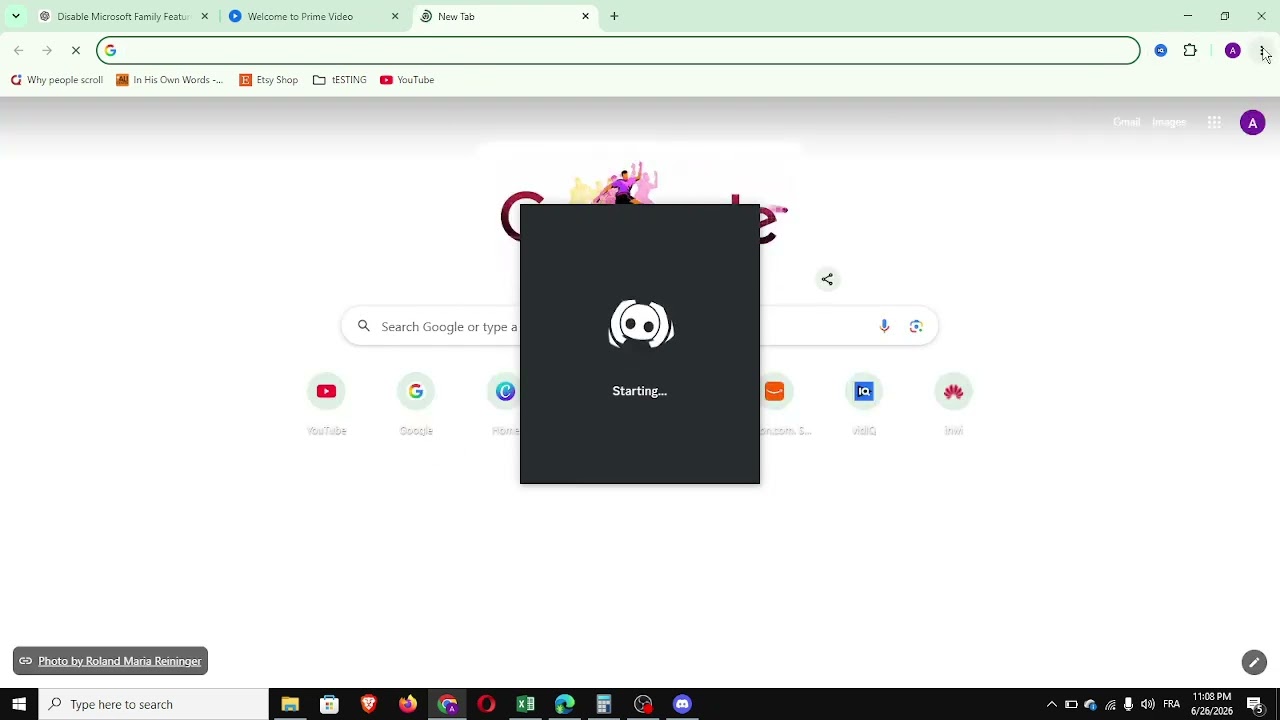Click the Type here to search box
1280x720 pixels.
point(154,704)
